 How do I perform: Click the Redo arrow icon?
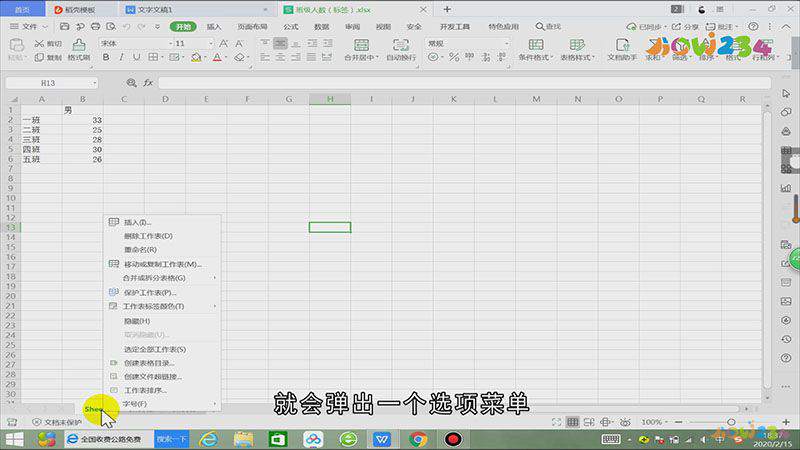(142, 27)
